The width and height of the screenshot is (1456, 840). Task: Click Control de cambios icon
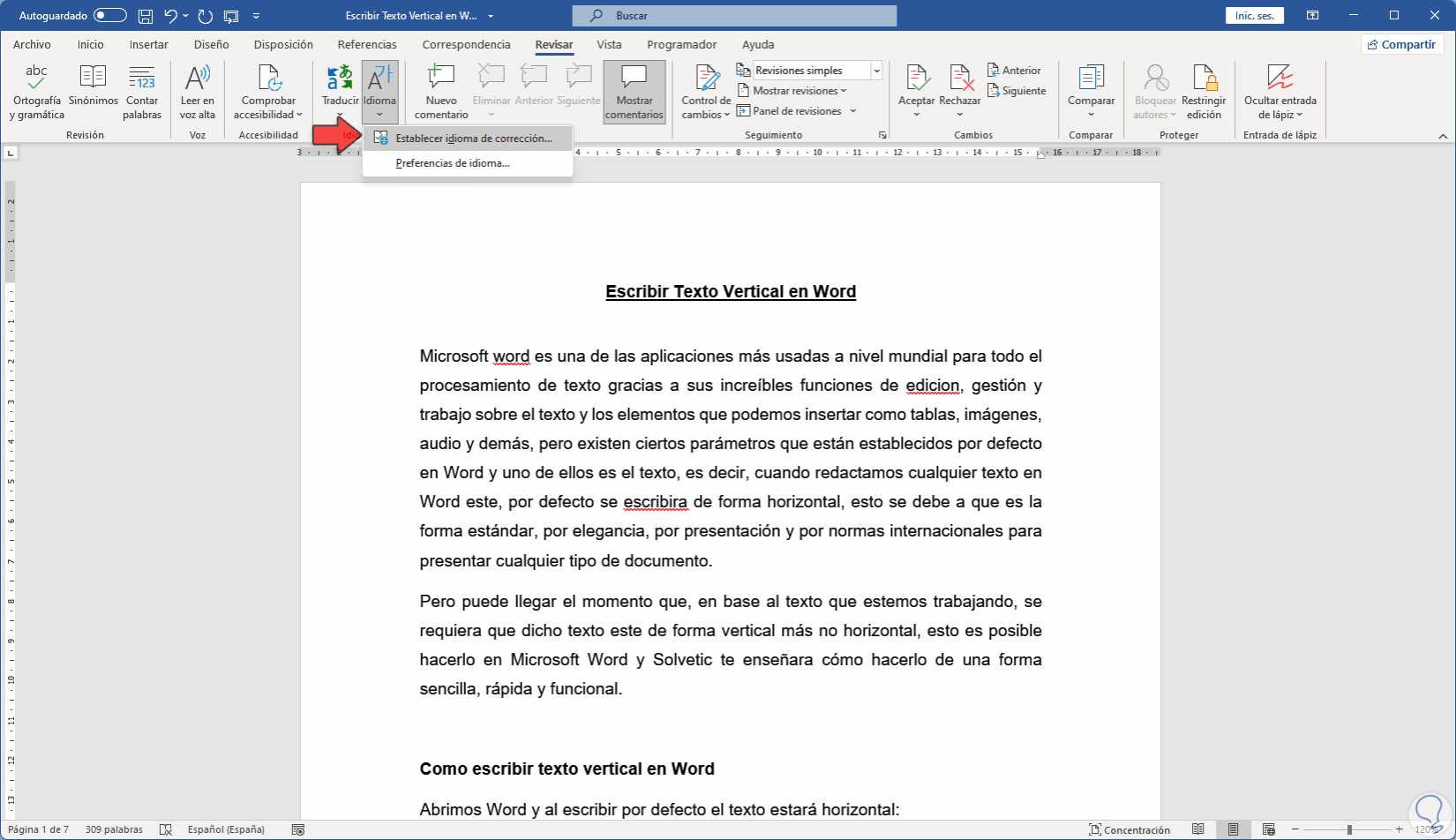(x=706, y=79)
